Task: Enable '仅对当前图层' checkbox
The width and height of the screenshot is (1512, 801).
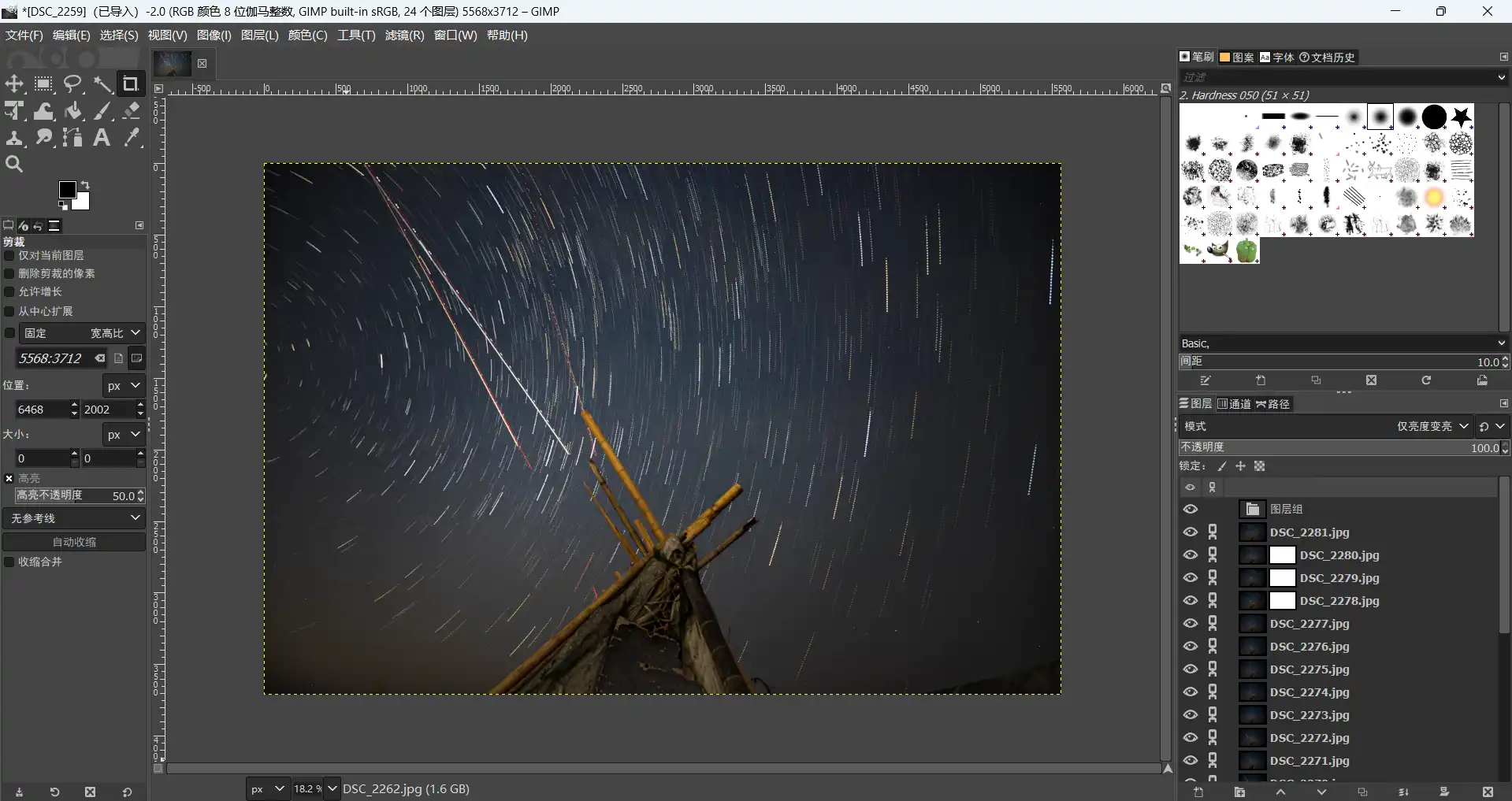Action: [10, 255]
